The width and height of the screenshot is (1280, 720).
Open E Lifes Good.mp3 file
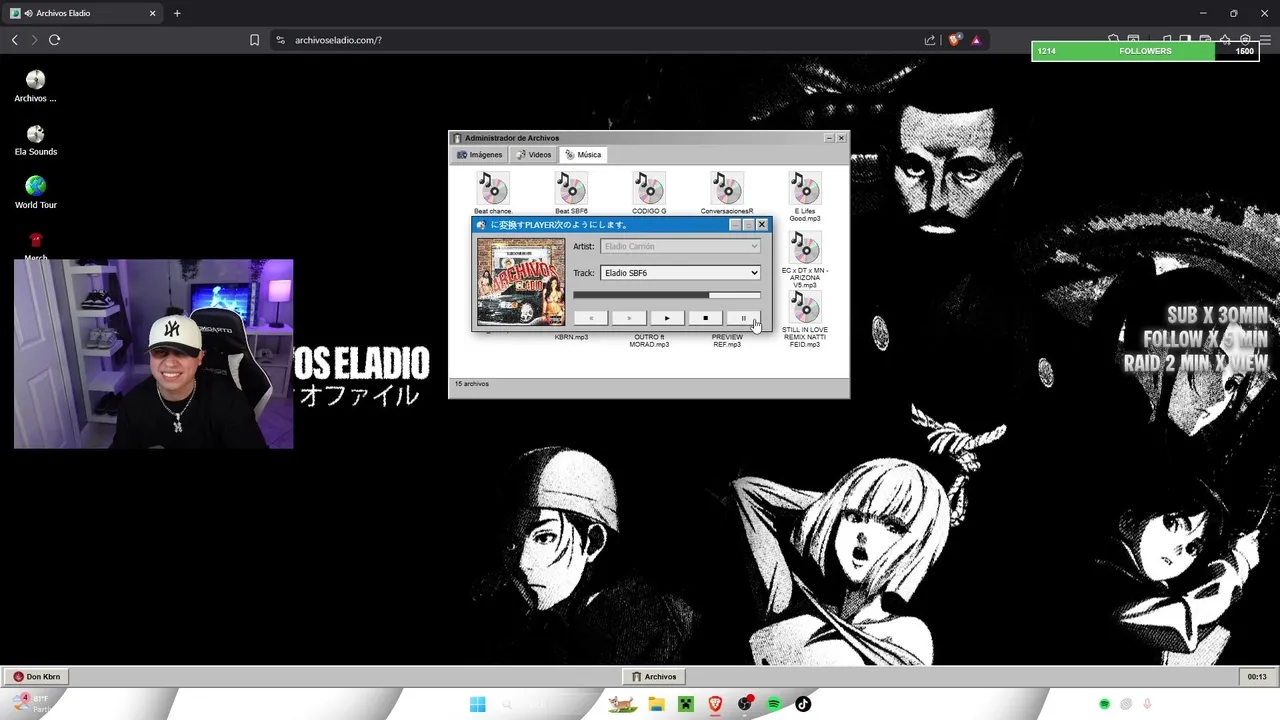[x=805, y=196]
